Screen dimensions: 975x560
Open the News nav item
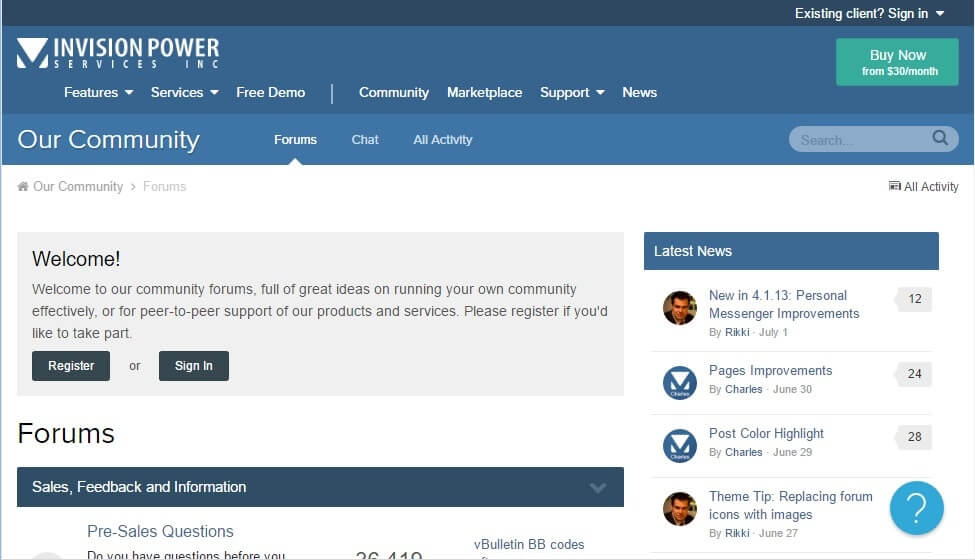[x=639, y=93]
